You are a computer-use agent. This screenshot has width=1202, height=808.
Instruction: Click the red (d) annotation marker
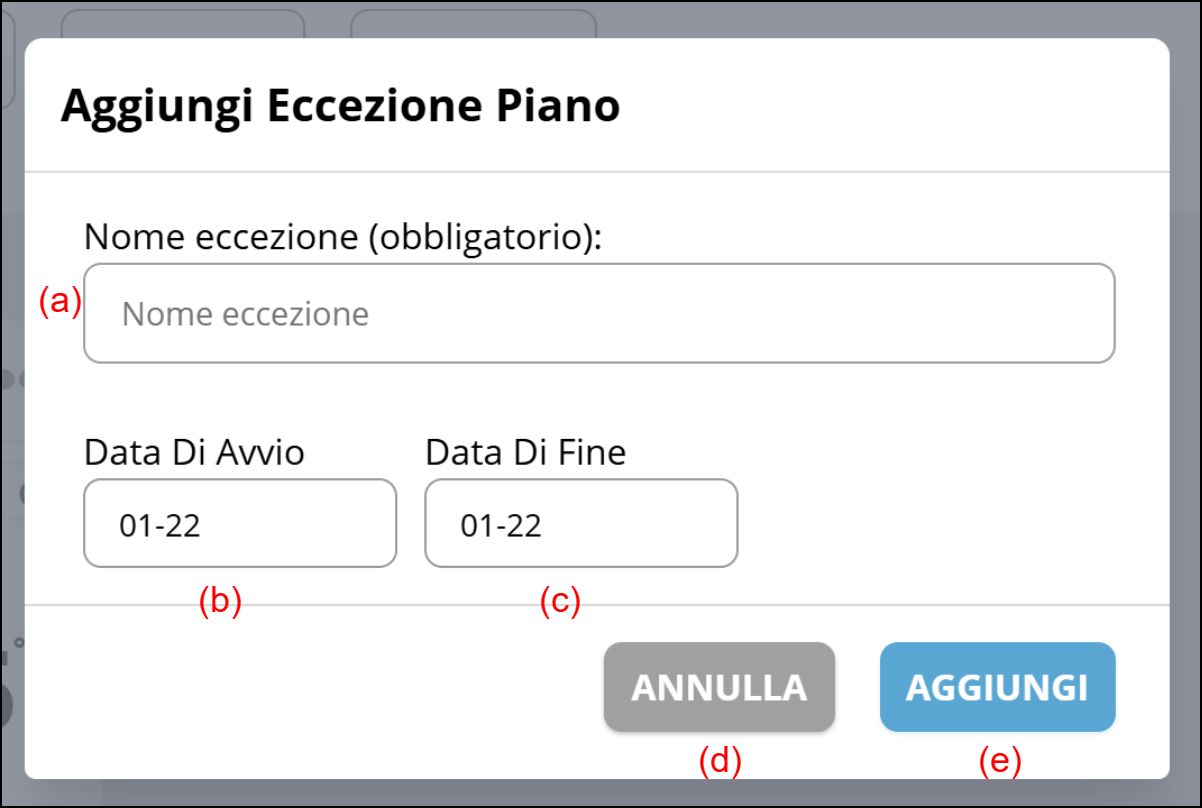point(719,761)
